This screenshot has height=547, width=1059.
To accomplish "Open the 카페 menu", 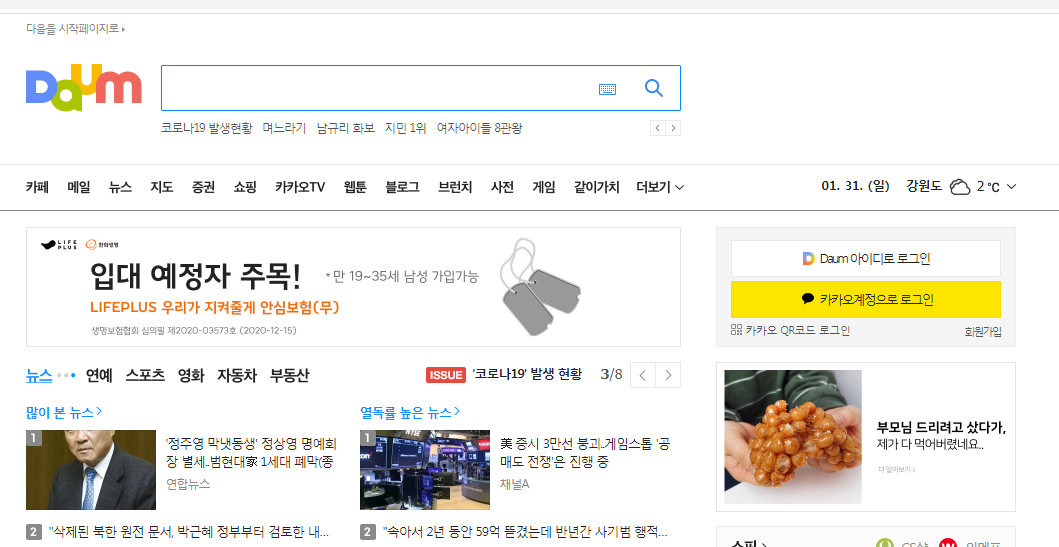I will pyautogui.click(x=37, y=187).
